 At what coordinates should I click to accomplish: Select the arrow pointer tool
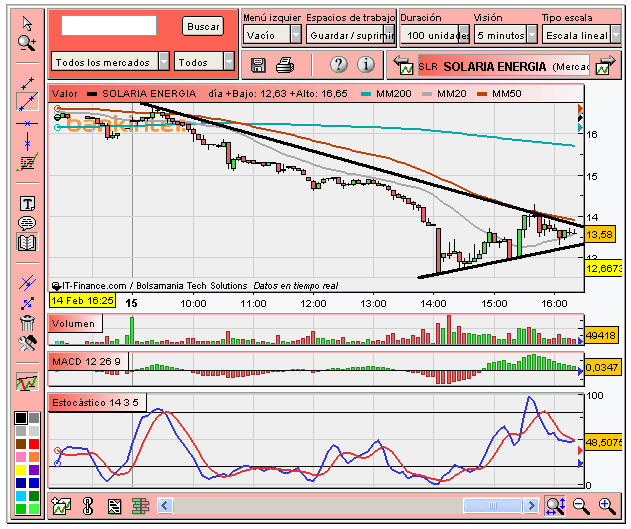pyautogui.click(x=27, y=24)
